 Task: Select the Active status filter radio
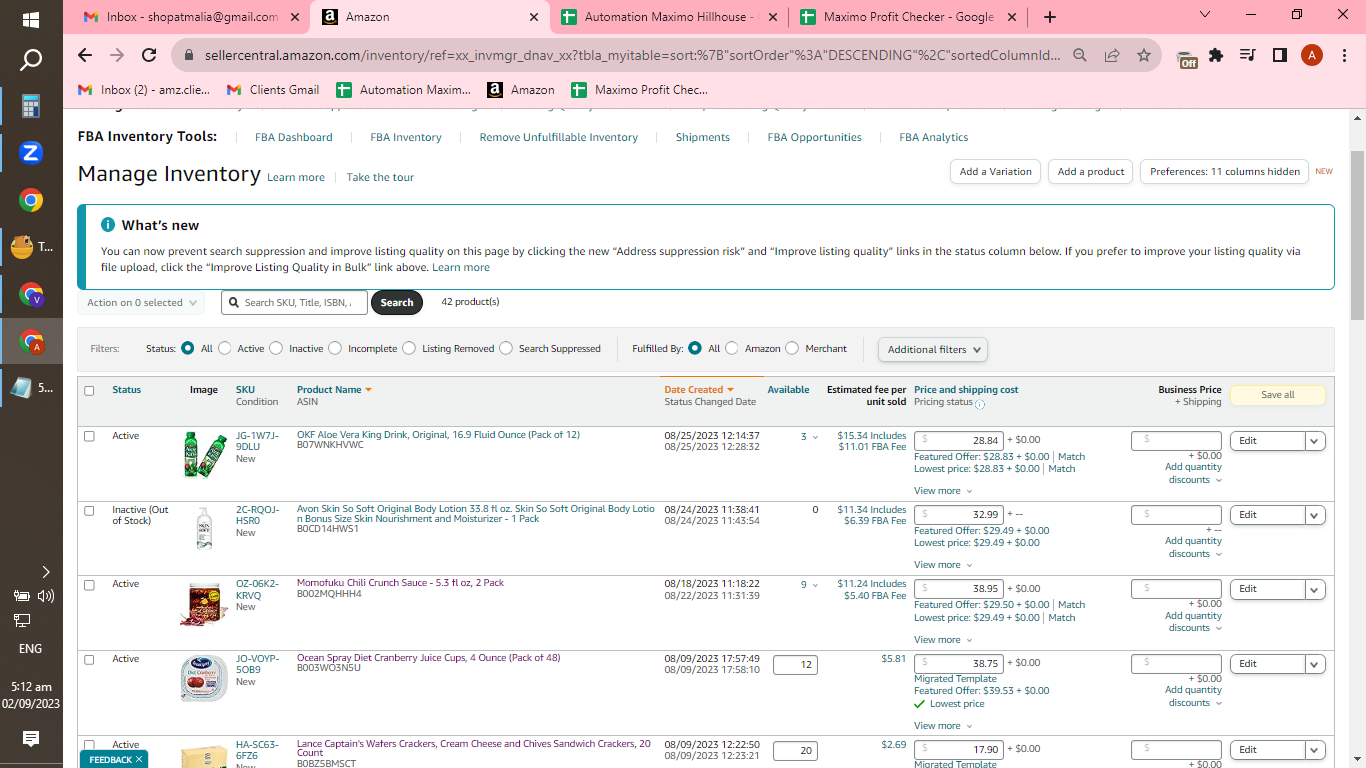pos(225,348)
